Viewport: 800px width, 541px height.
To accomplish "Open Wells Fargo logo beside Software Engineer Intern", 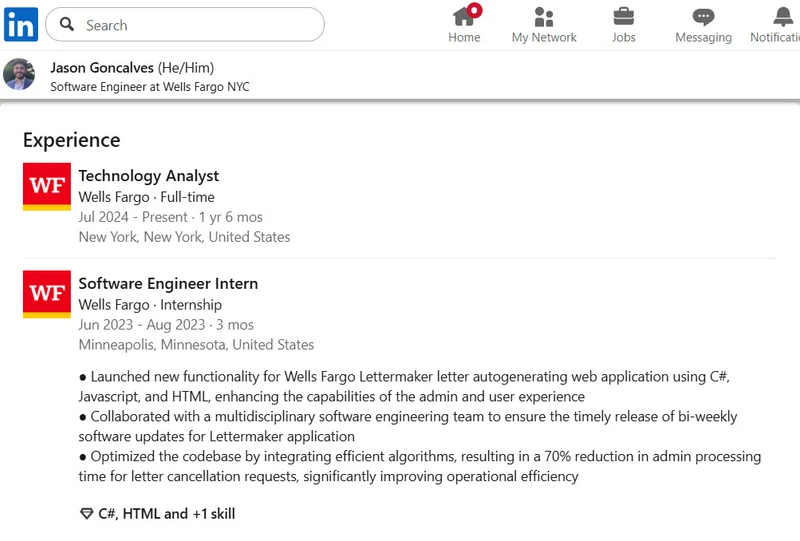I will pyautogui.click(x=47, y=294).
